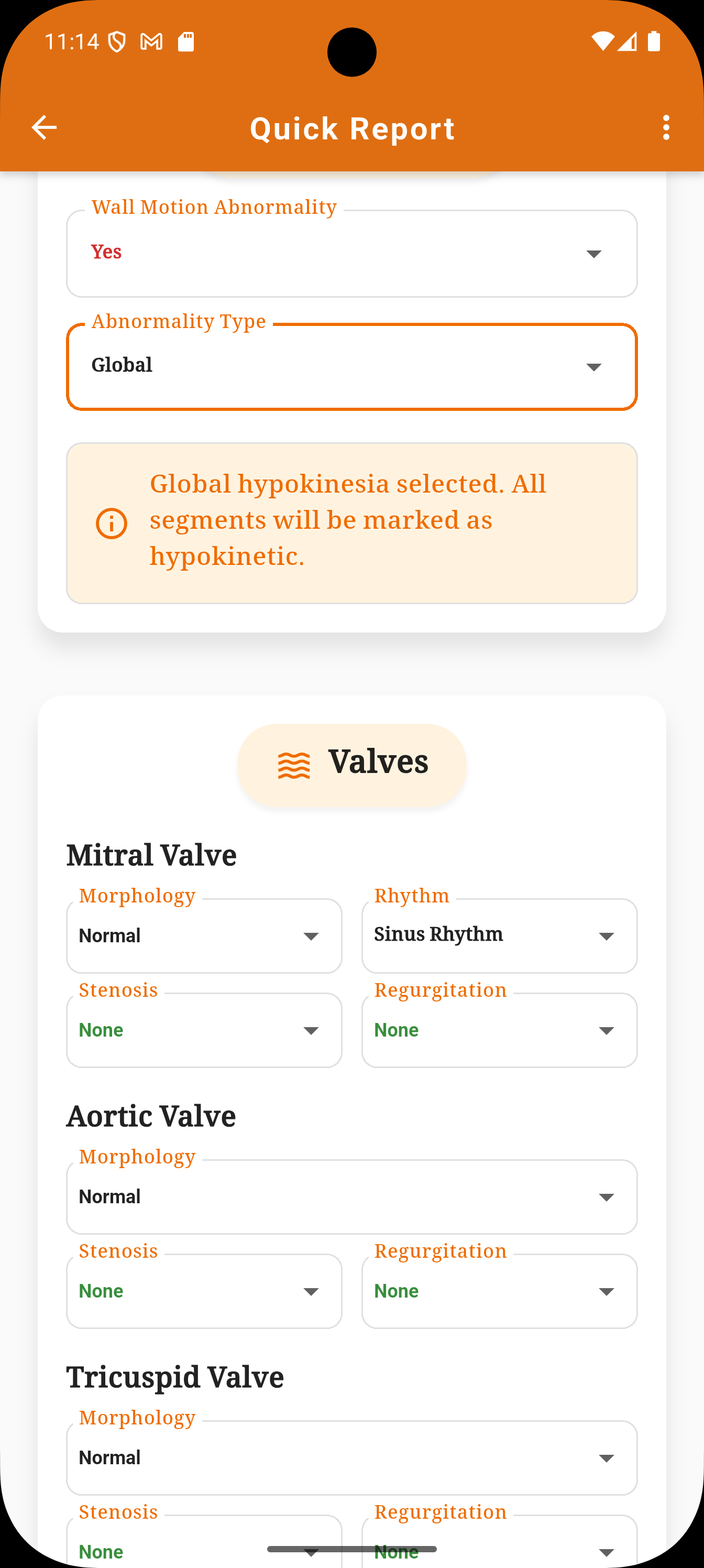Tap the shield icon in the status bar
Image resolution: width=704 pixels, height=1568 pixels.
117,42
